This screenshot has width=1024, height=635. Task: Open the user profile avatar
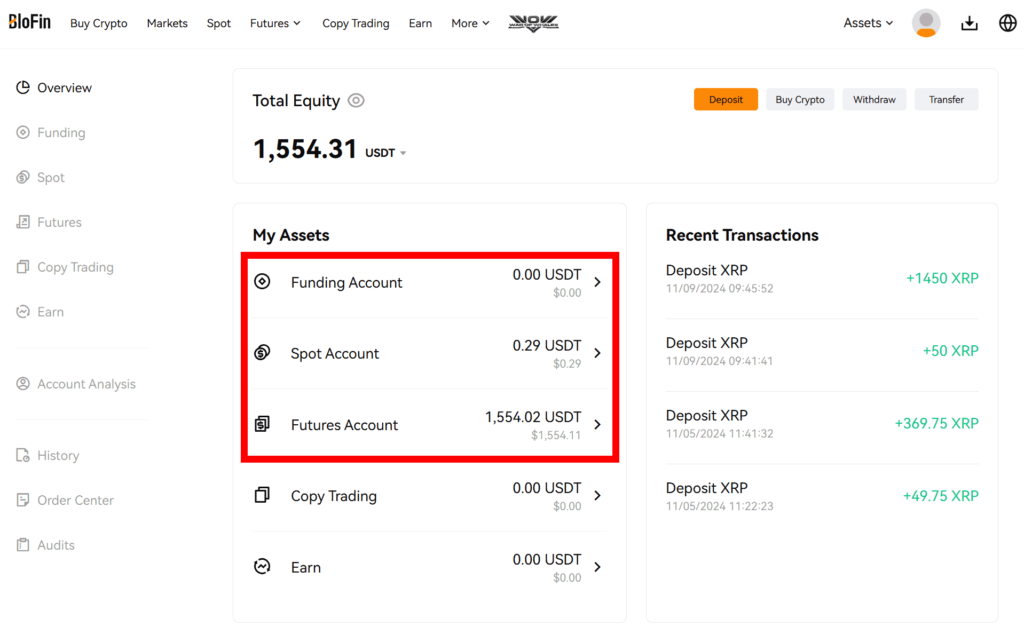[x=926, y=23]
